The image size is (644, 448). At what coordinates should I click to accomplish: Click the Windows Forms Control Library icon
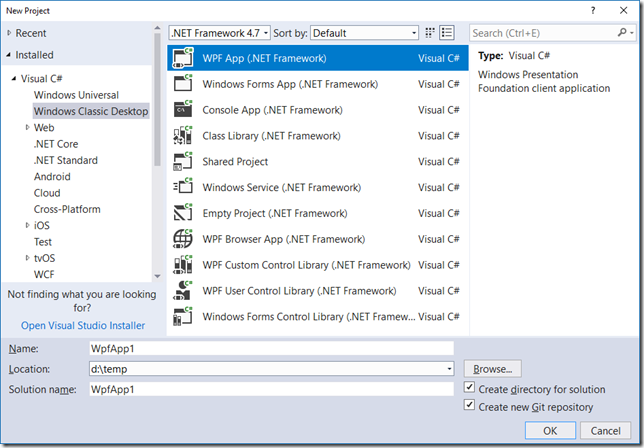tap(183, 317)
